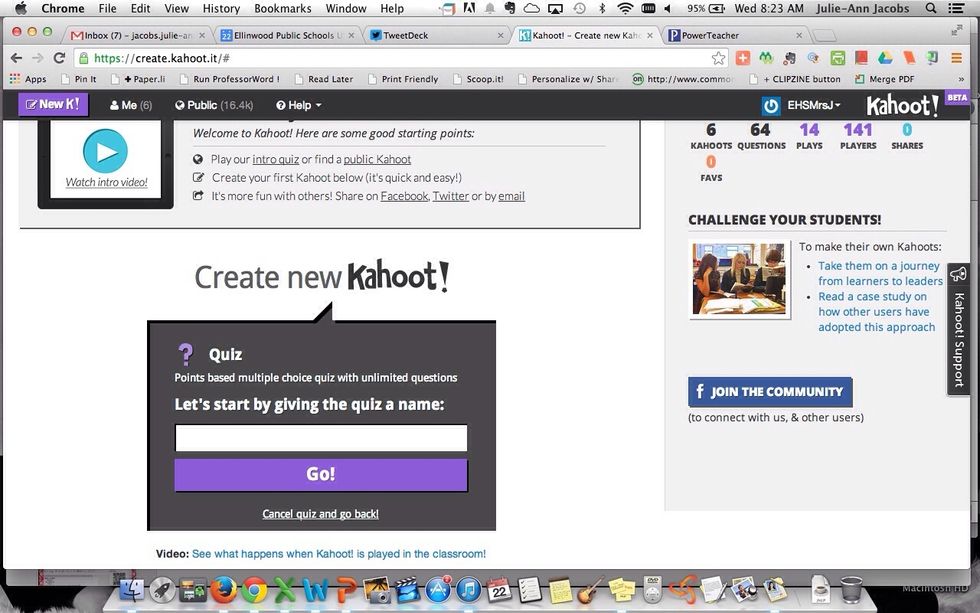980x613 pixels.
Task: Switch to the PowerTeacher tab
Action: (734, 36)
